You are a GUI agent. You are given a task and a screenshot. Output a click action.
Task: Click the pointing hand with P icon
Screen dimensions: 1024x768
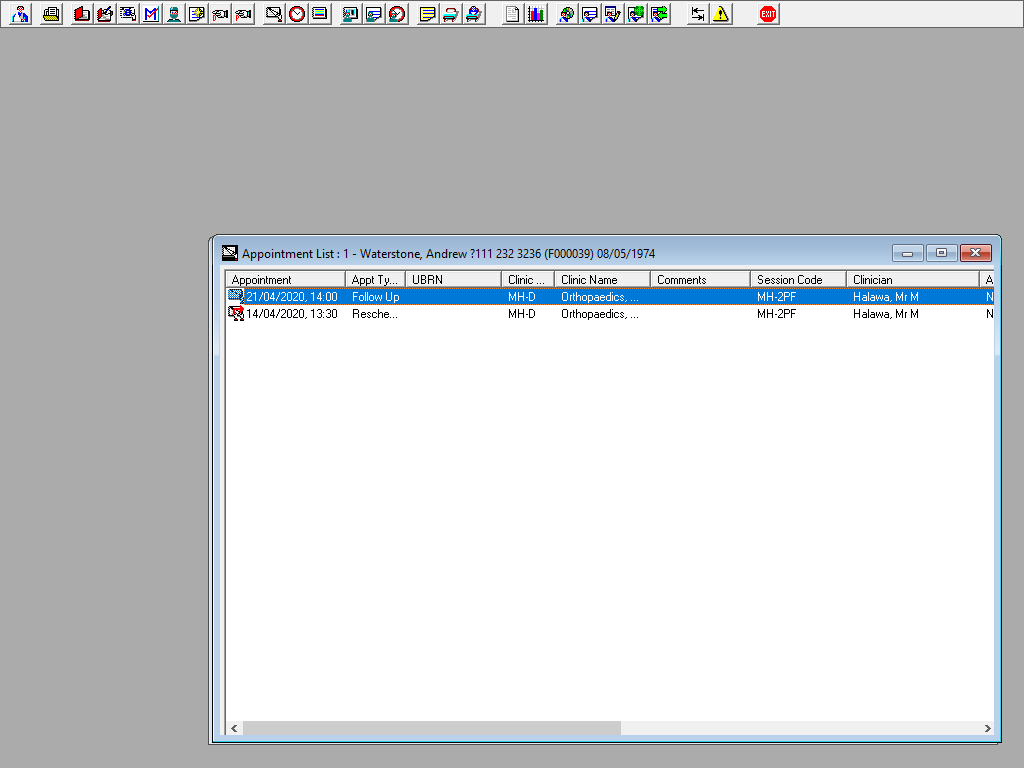(243, 14)
